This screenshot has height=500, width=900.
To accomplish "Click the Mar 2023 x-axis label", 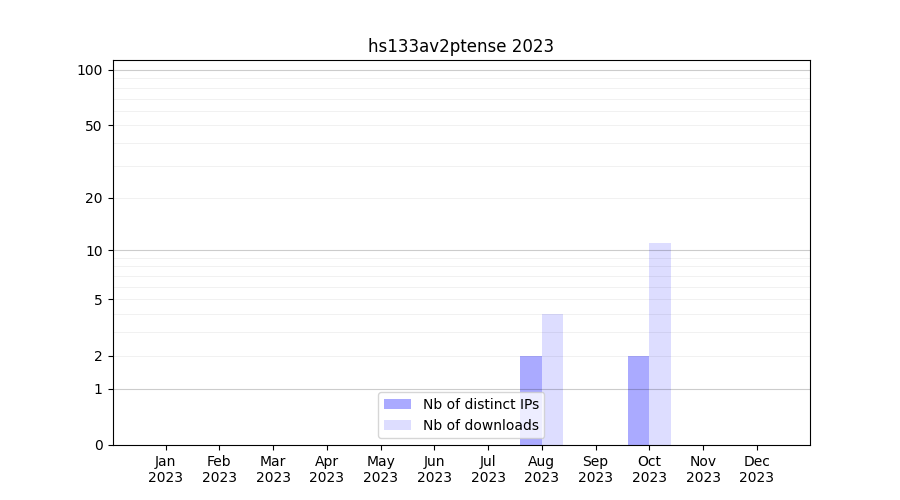I will coord(273,469).
